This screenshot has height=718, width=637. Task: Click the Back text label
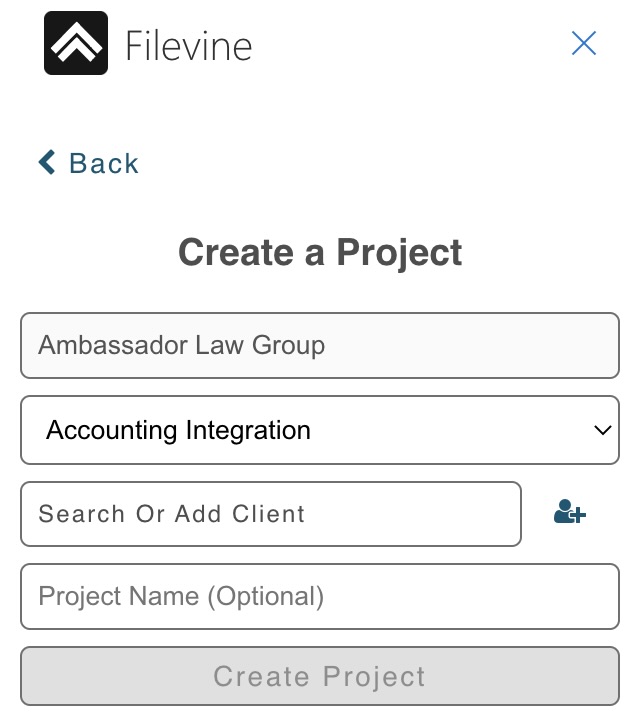click(104, 163)
